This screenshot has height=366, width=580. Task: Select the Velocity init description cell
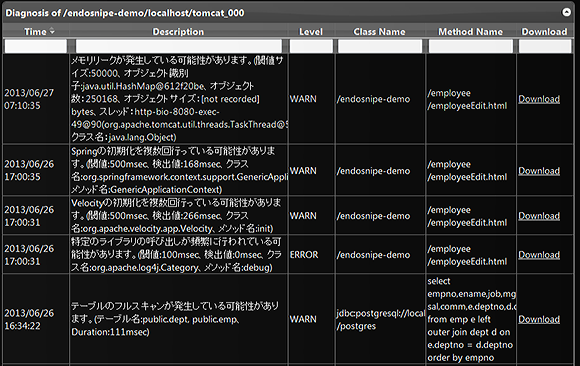179,216
